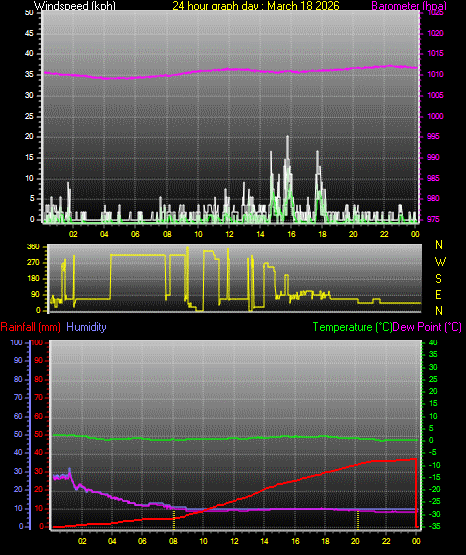Click the 16 hour label under the windspeed graph

coord(291,234)
